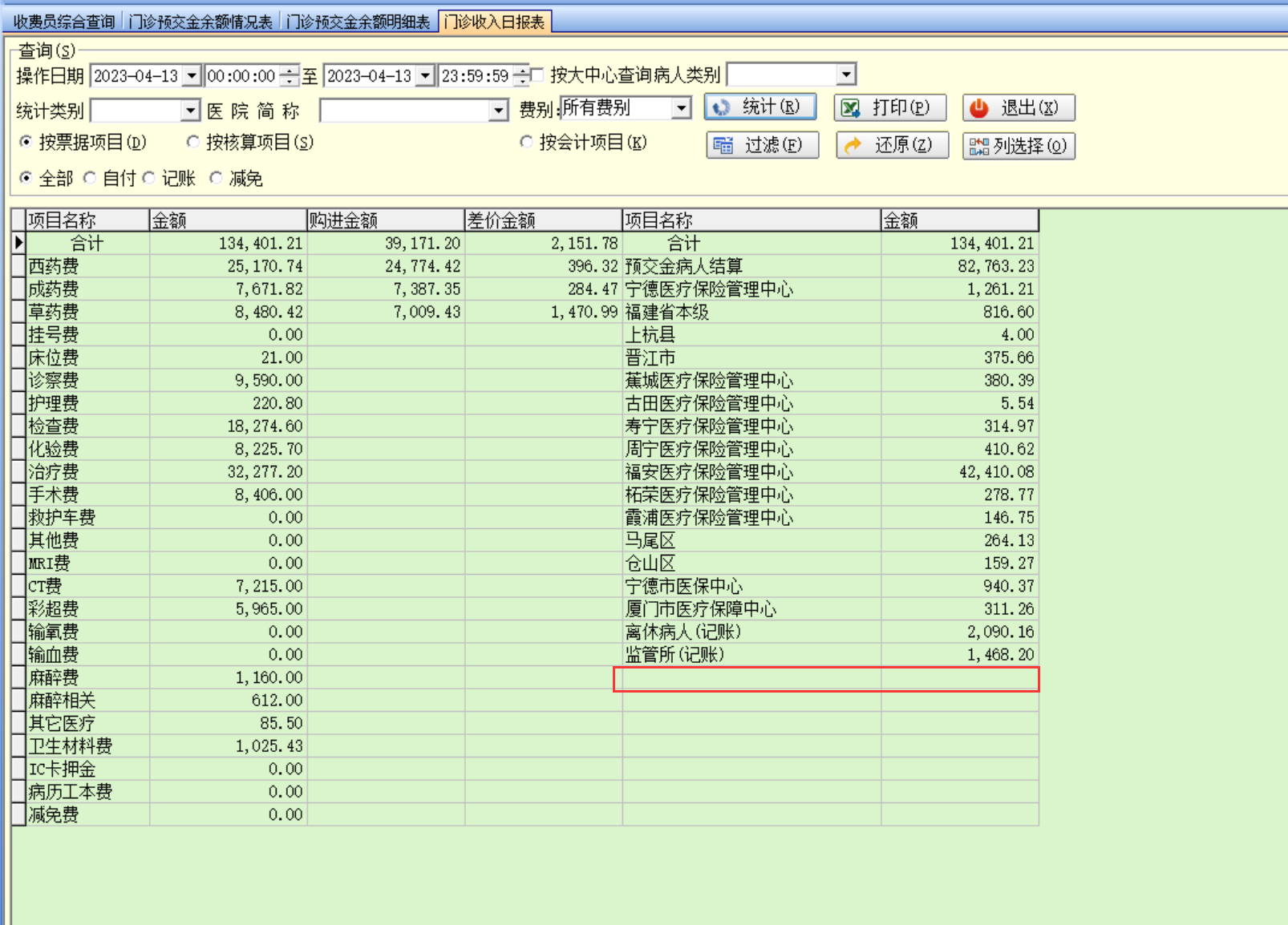The image size is (1288, 925).
Task: Switch to 收费员综合查询 tab
Action: (64, 22)
